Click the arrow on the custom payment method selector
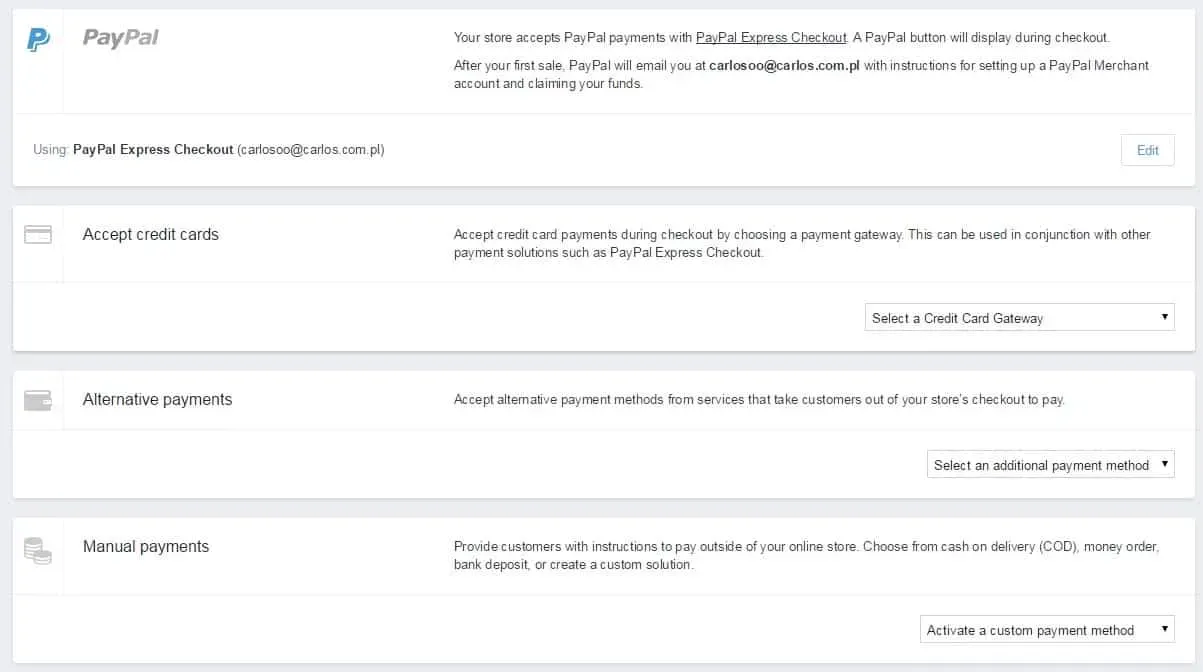The height and width of the screenshot is (672, 1203). (1164, 629)
